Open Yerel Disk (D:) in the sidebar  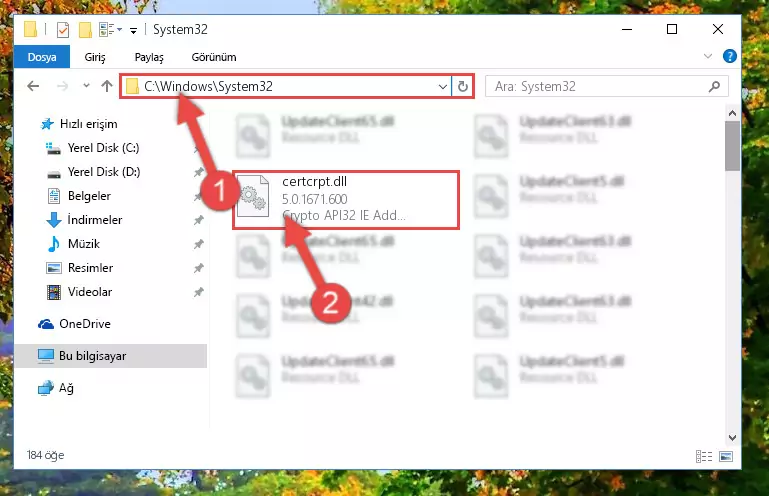(x=92, y=172)
